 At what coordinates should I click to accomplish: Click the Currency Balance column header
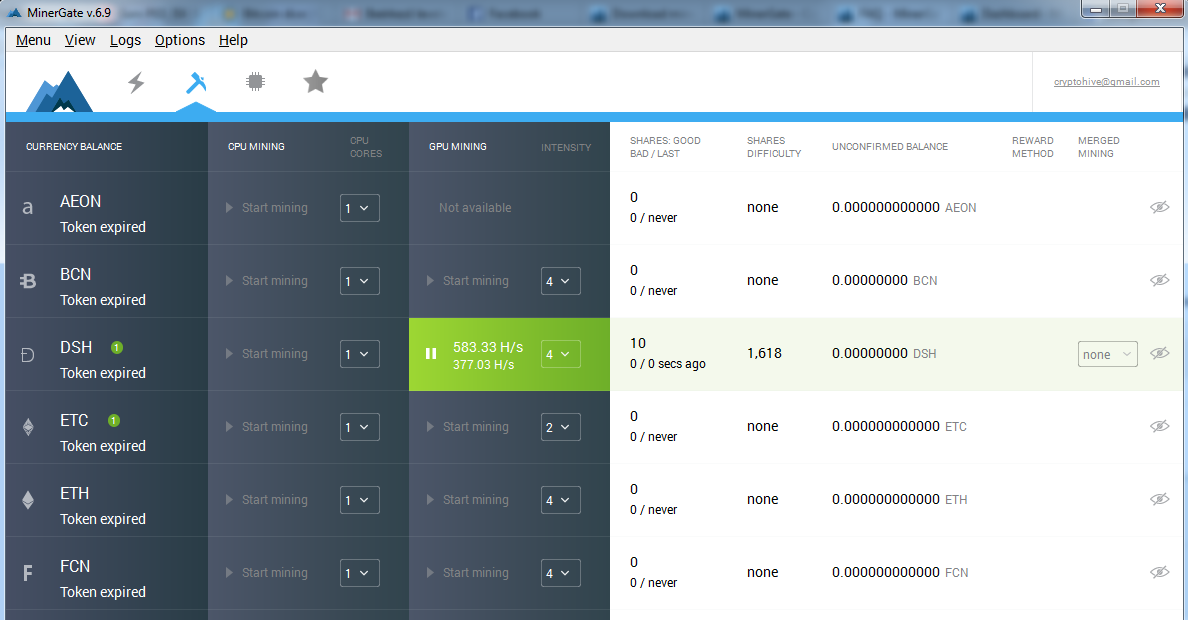click(73, 146)
